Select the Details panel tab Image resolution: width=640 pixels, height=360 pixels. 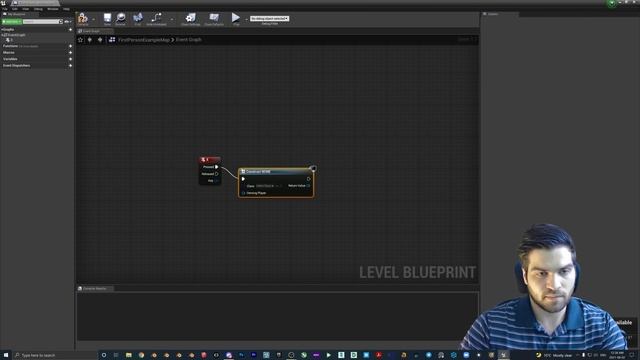coord(500,14)
